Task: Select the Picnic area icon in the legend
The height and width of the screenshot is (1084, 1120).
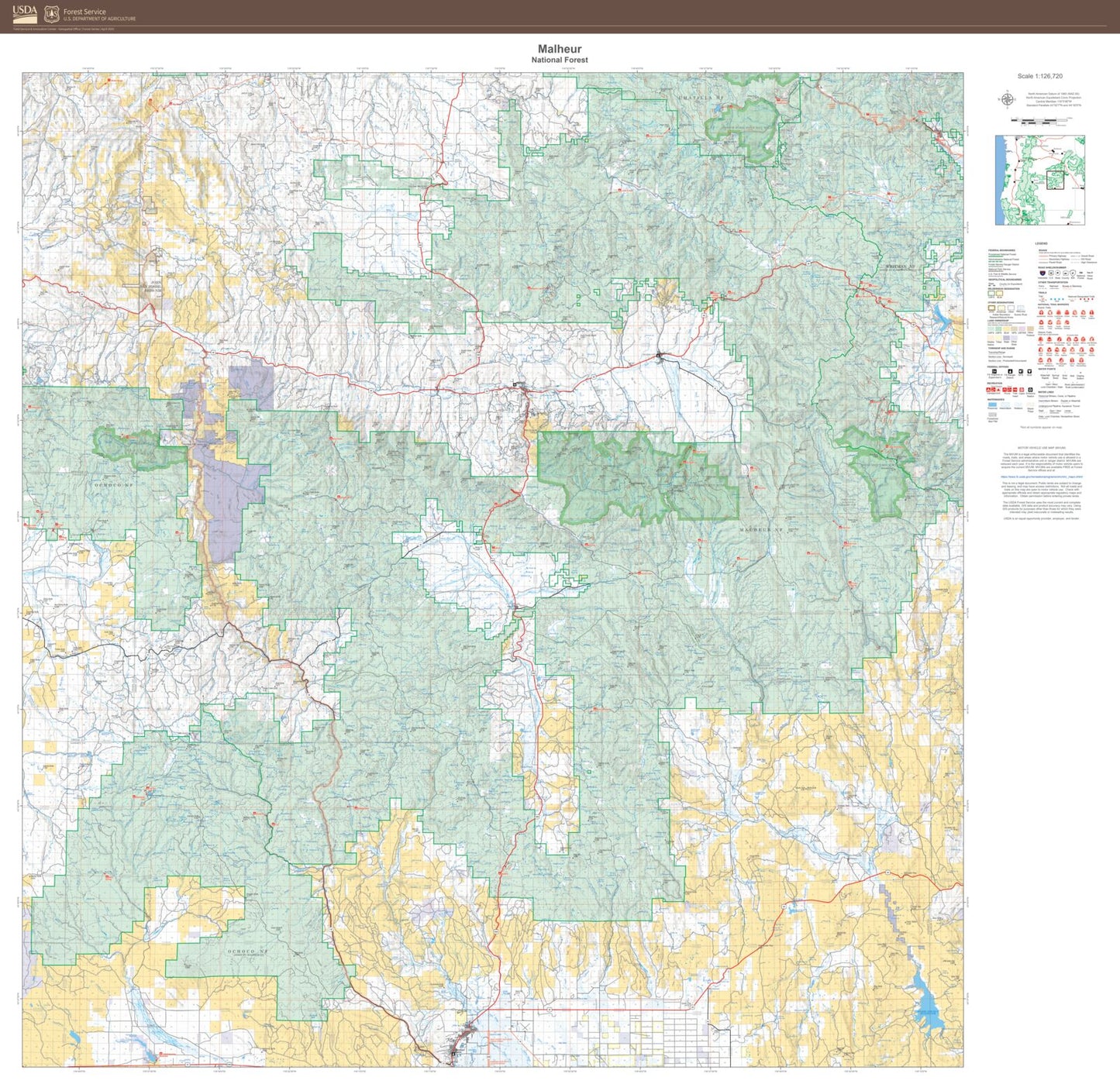Action: (1005, 390)
